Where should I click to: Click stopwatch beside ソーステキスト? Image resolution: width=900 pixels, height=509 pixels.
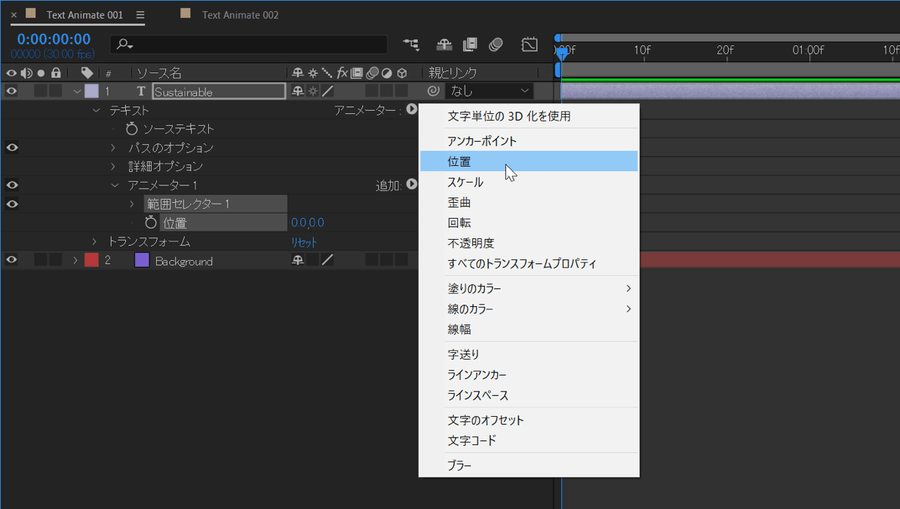click(132, 129)
